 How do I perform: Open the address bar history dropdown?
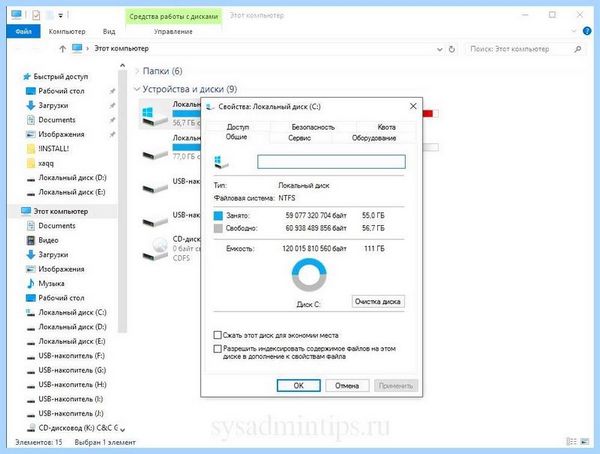440,49
